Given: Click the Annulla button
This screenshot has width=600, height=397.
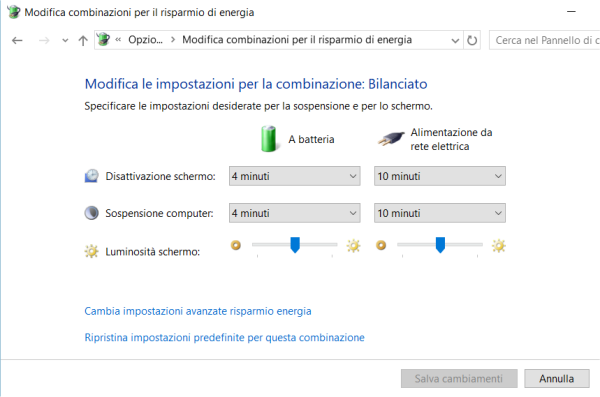Looking at the screenshot, I should click(x=557, y=379).
